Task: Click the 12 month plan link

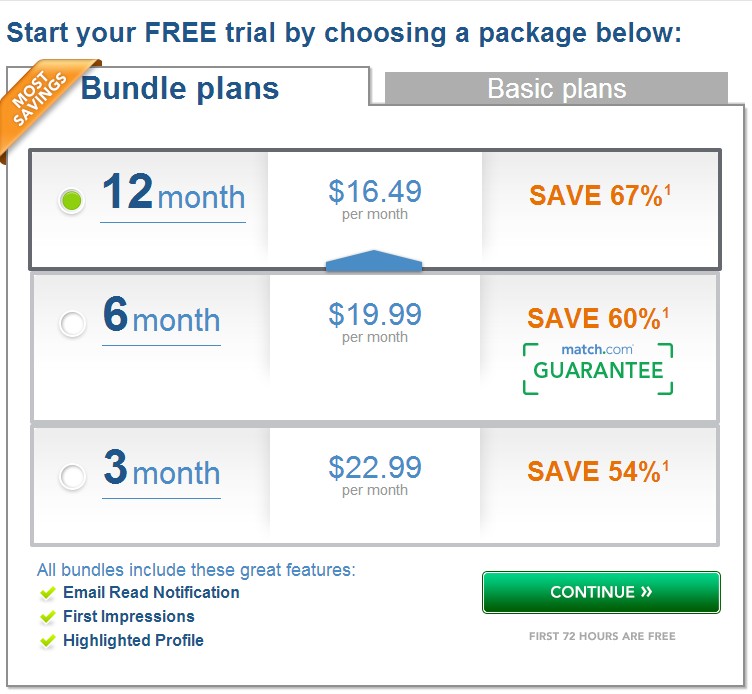Action: 173,193
